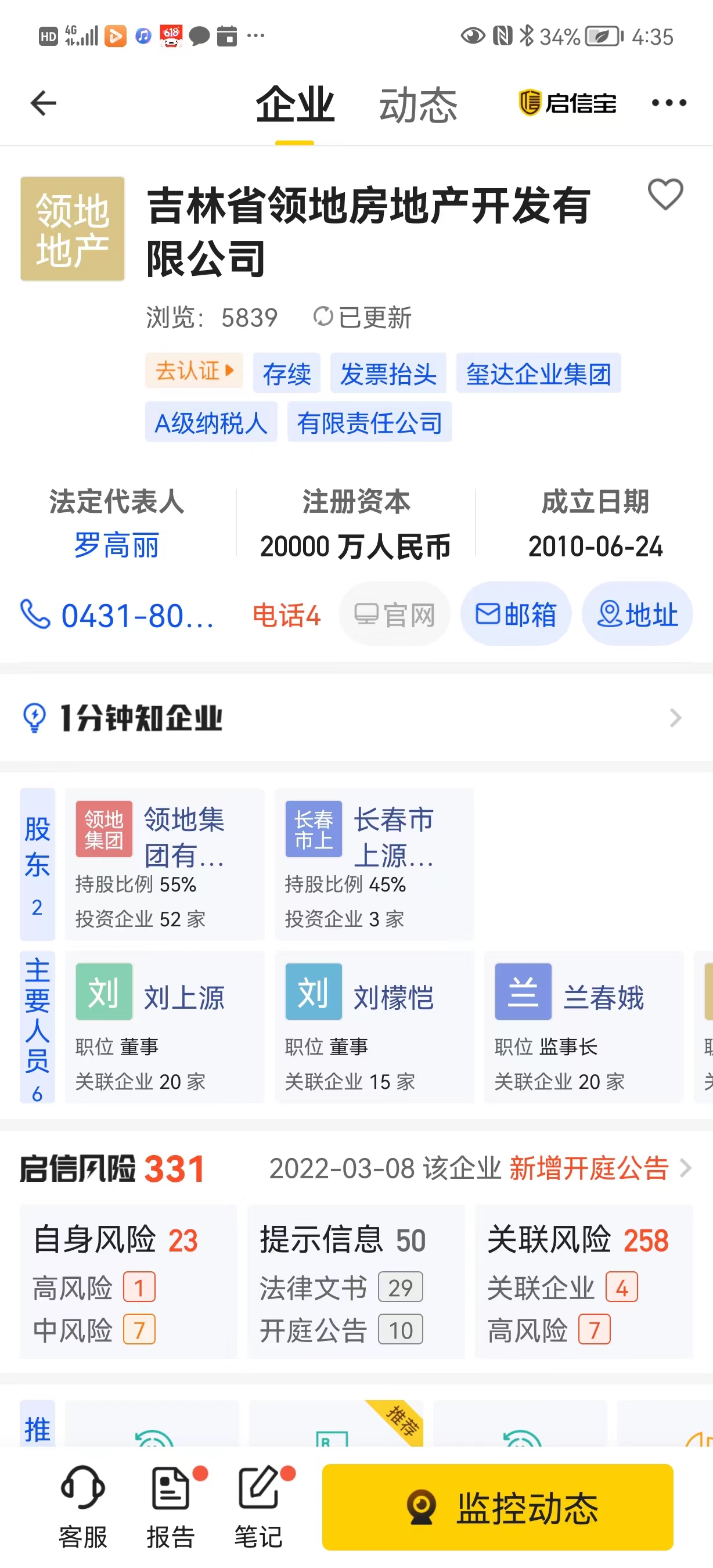Tap 高风险 7 under 关联风险
Viewport: 713px width, 1568px height.
[549, 1330]
